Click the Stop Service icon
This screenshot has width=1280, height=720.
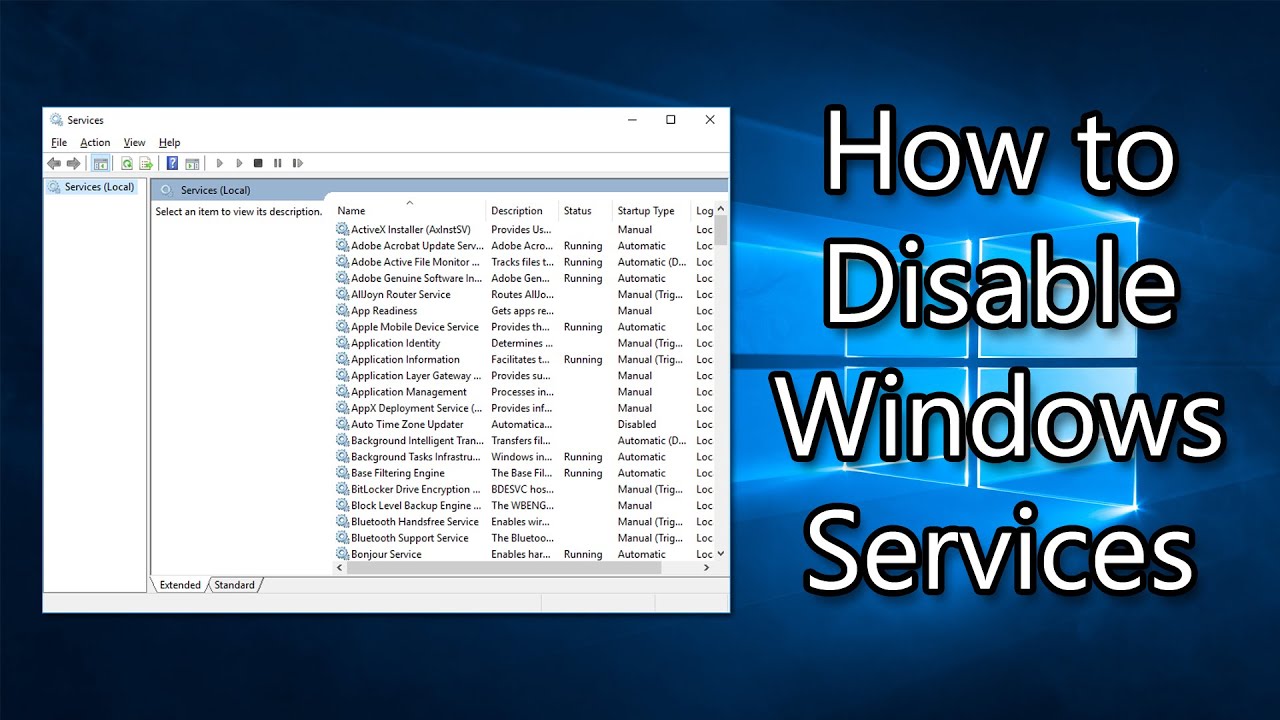click(258, 163)
